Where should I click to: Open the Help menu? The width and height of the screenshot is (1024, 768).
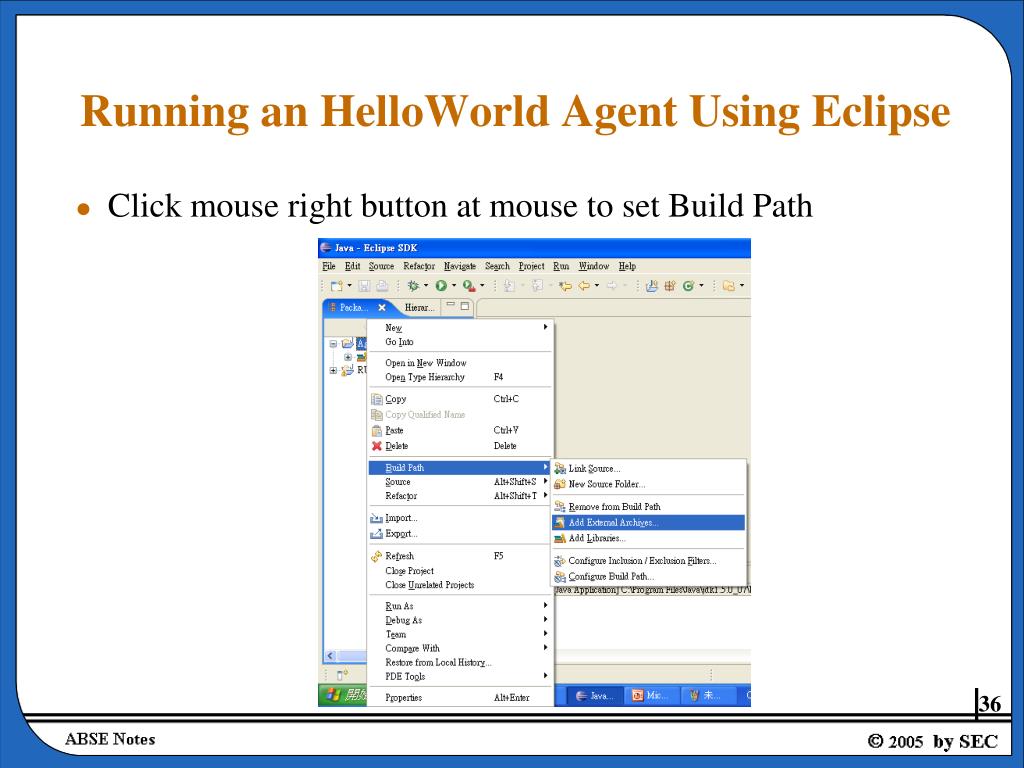pos(627,266)
